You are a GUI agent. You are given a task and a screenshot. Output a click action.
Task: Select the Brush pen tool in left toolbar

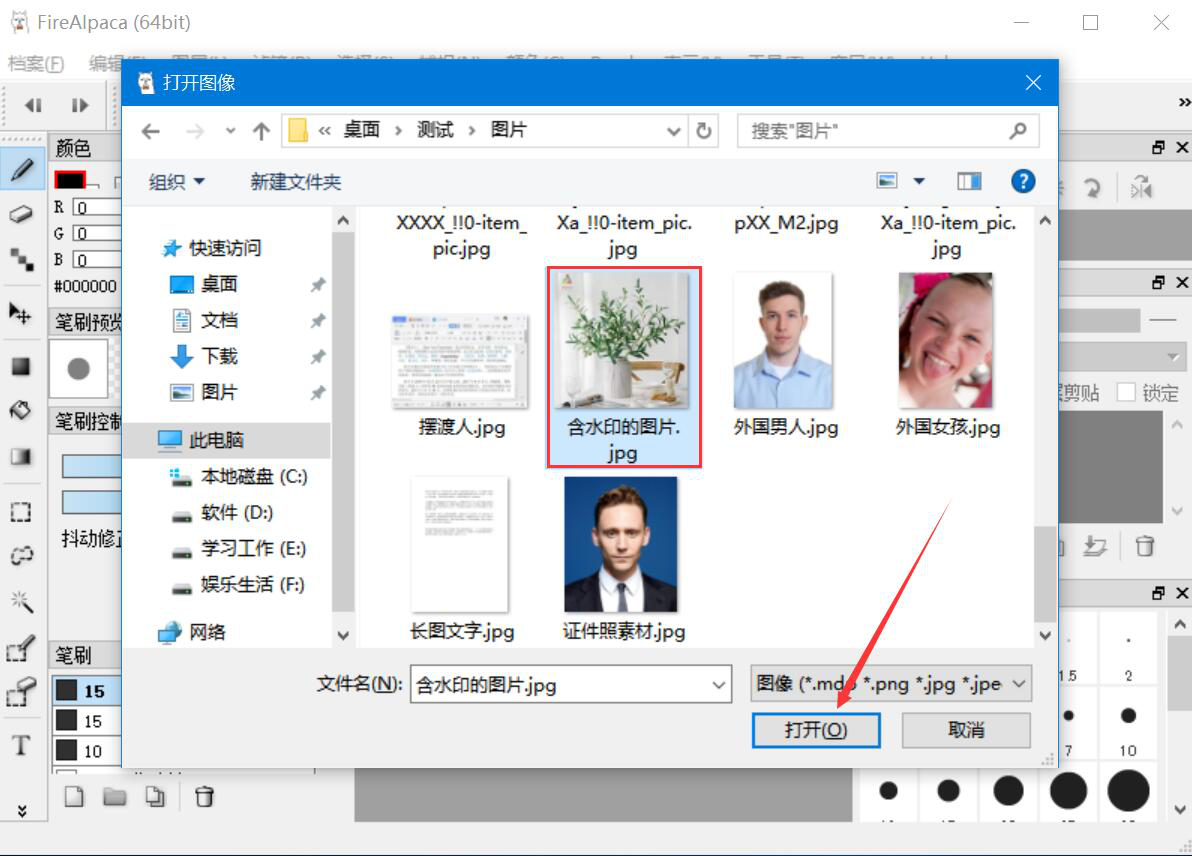click(x=22, y=169)
